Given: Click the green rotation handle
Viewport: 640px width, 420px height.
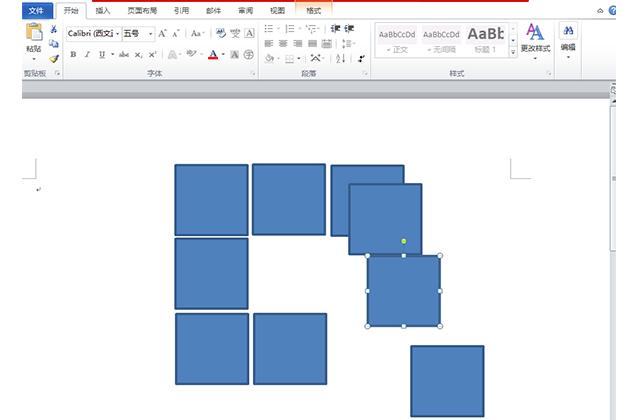Looking at the screenshot, I should click(x=404, y=241).
